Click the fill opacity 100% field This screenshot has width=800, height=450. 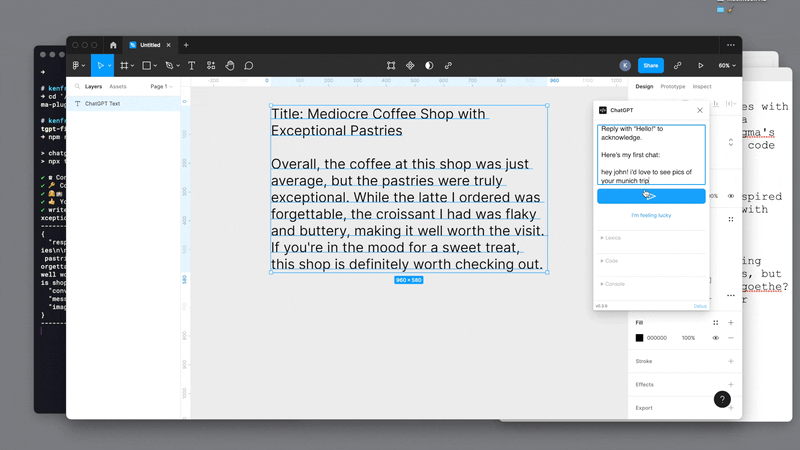point(688,338)
